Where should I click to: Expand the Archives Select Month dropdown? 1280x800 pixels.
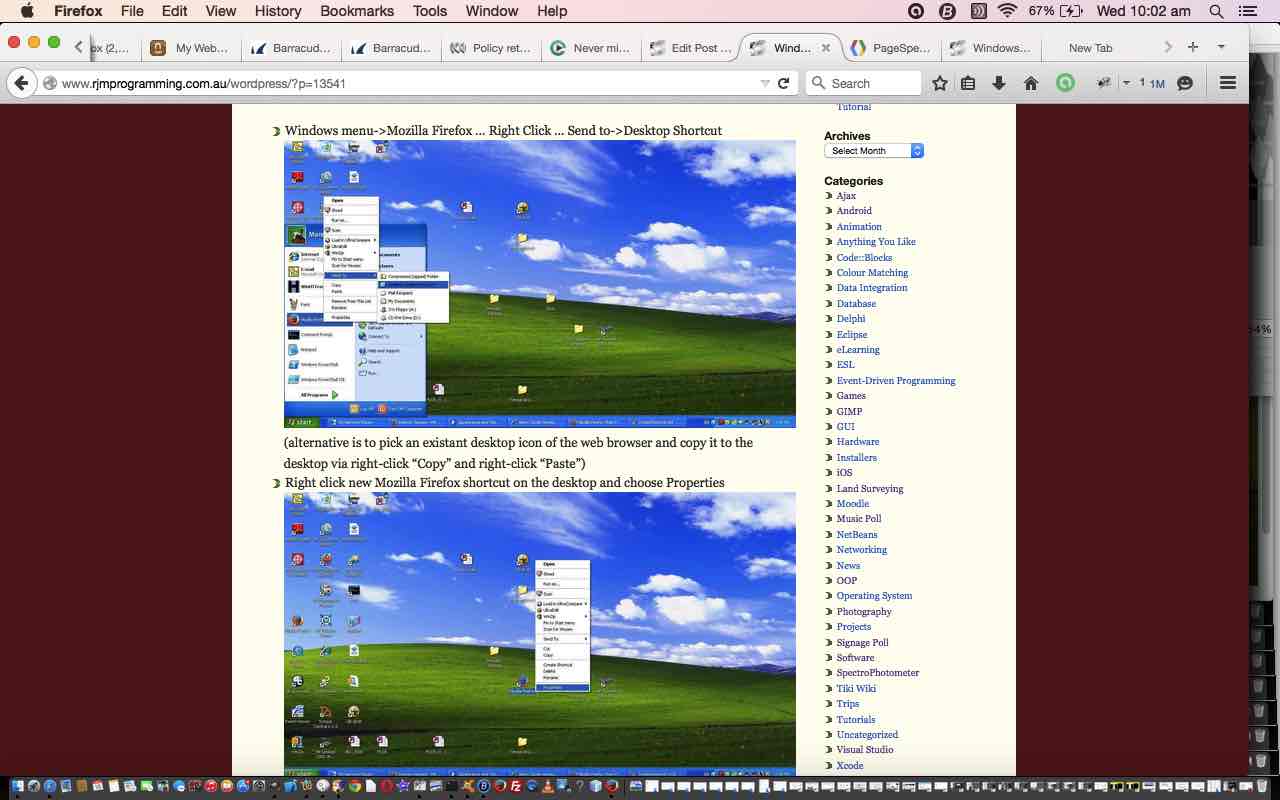[x=874, y=151]
